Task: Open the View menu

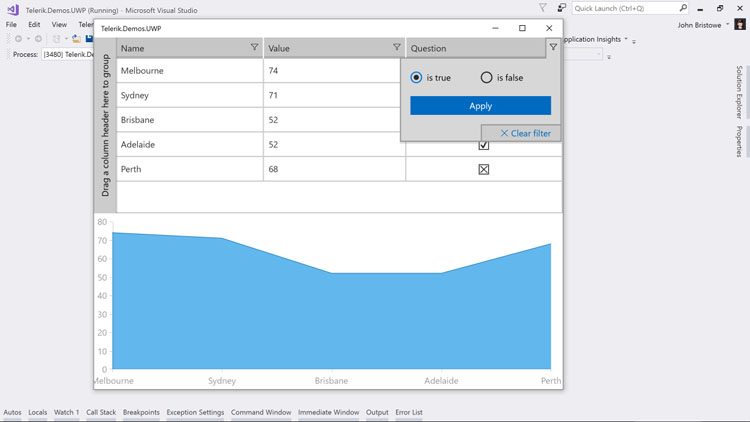Action: 59,24
